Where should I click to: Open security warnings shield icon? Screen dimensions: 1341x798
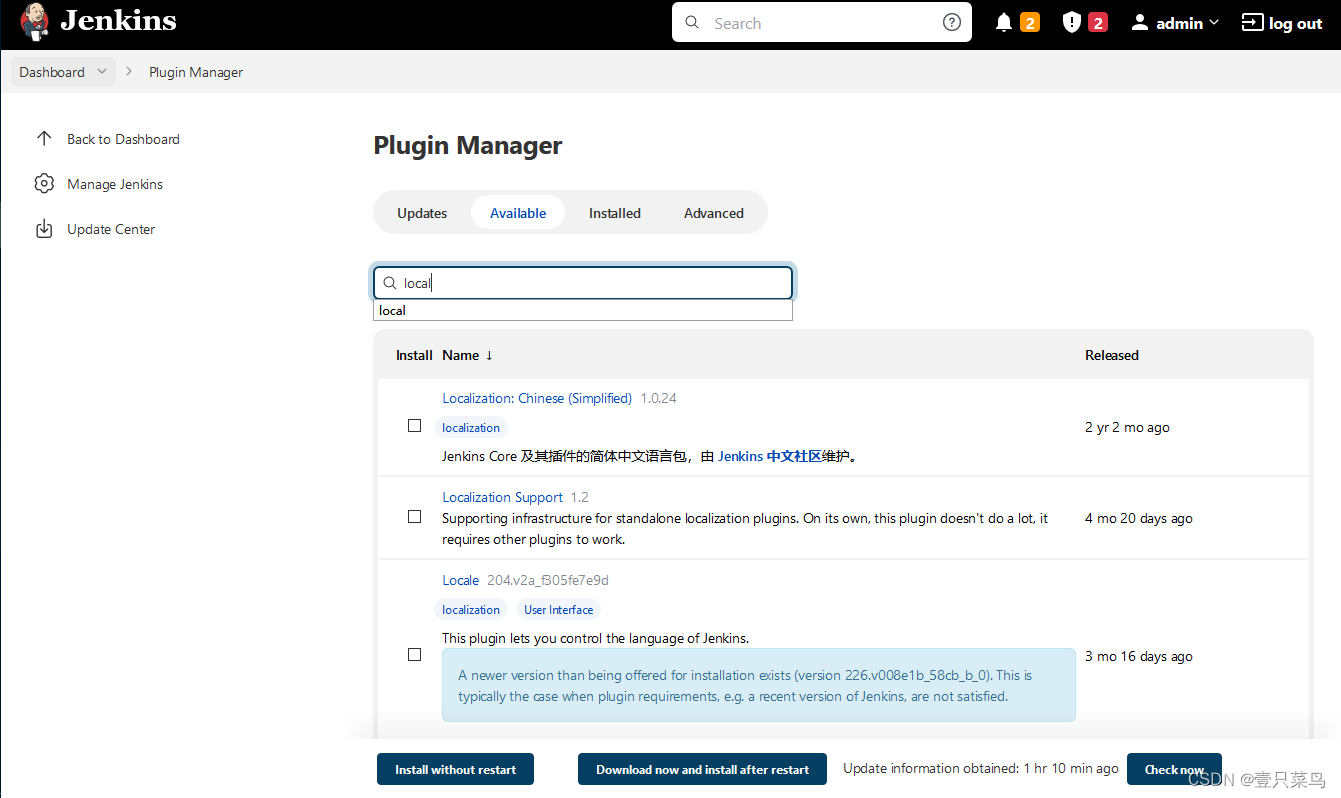click(x=1071, y=22)
